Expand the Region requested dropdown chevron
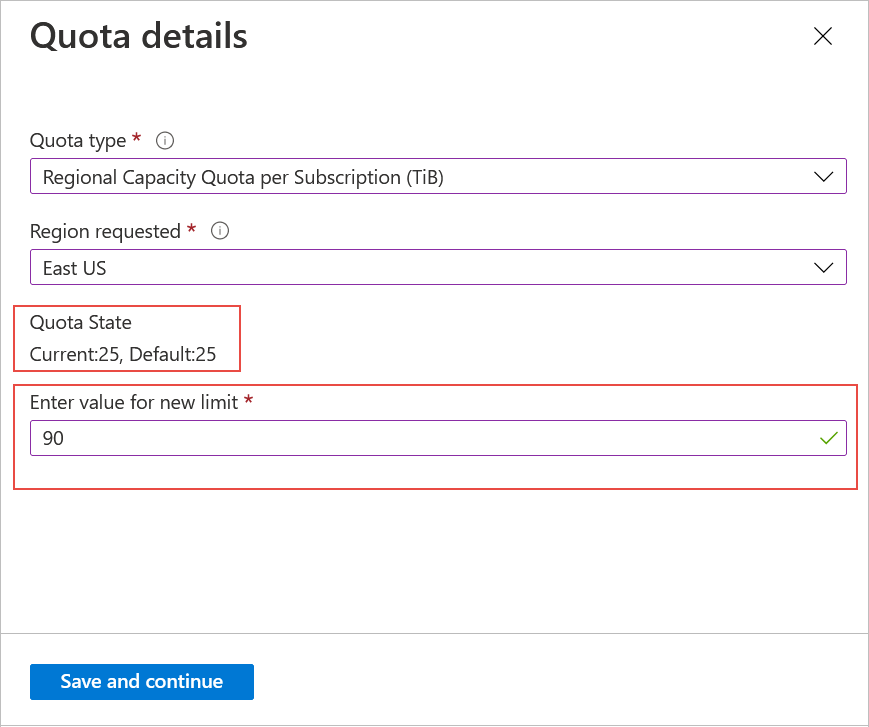The height and width of the screenshot is (727, 869). (x=824, y=267)
